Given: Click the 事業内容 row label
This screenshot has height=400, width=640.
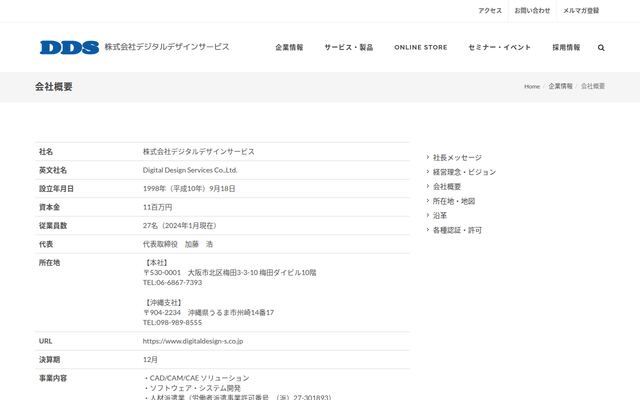Looking at the screenshot, I should click(x=53, y=378).
